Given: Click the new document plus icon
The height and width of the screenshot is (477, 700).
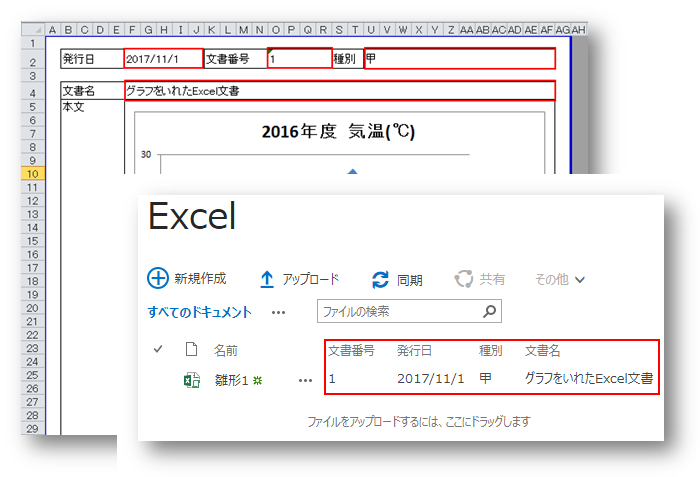Looking at the screenshot, I should 158,279.
